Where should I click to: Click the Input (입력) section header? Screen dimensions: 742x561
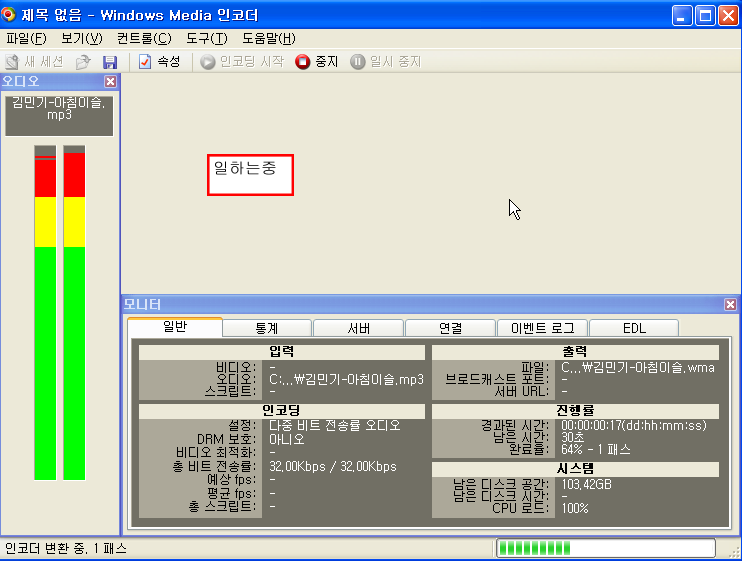pyautogui.click(x=282, y=351)
